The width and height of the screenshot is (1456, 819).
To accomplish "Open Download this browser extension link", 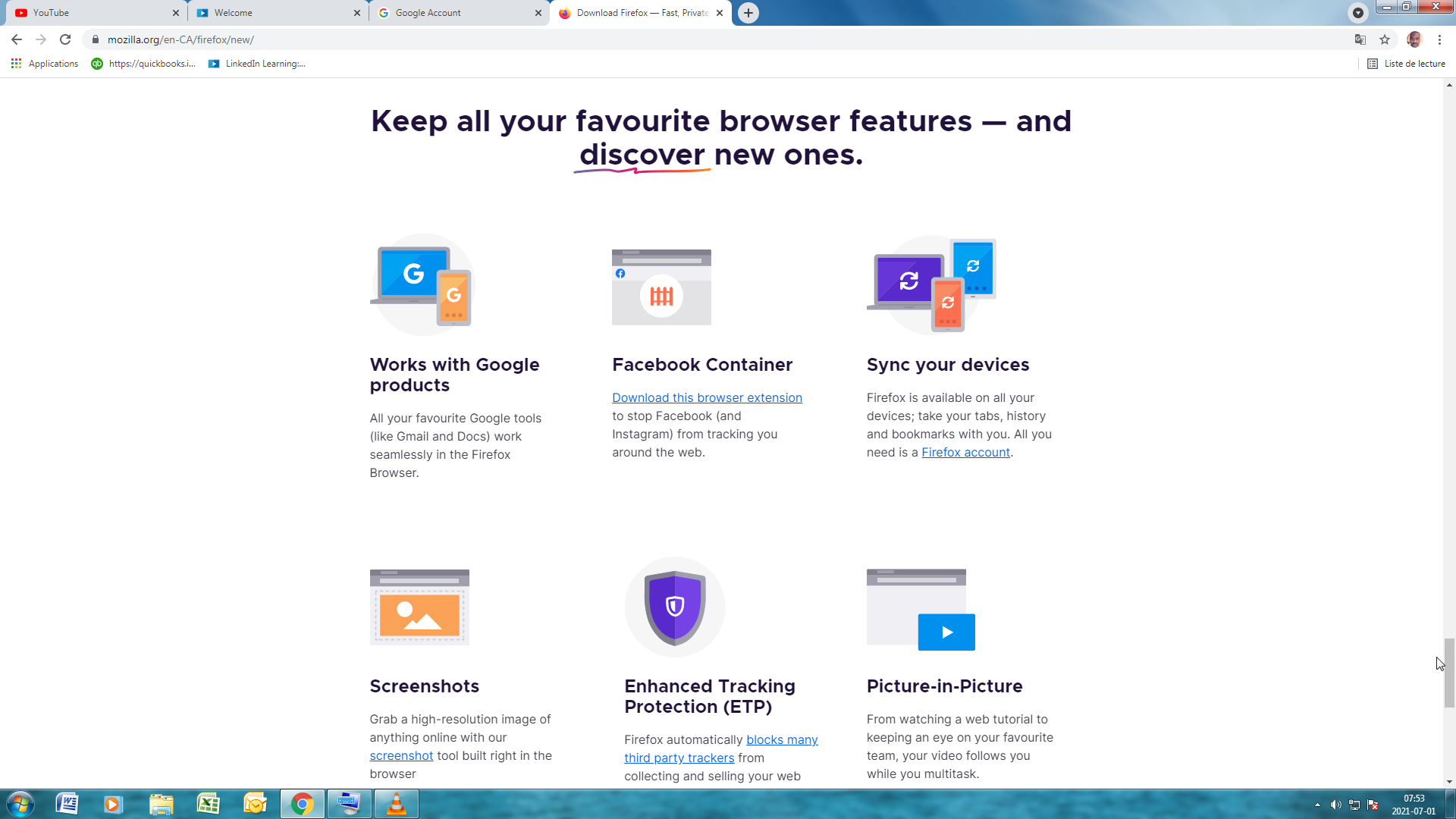I will click(707, 397).
